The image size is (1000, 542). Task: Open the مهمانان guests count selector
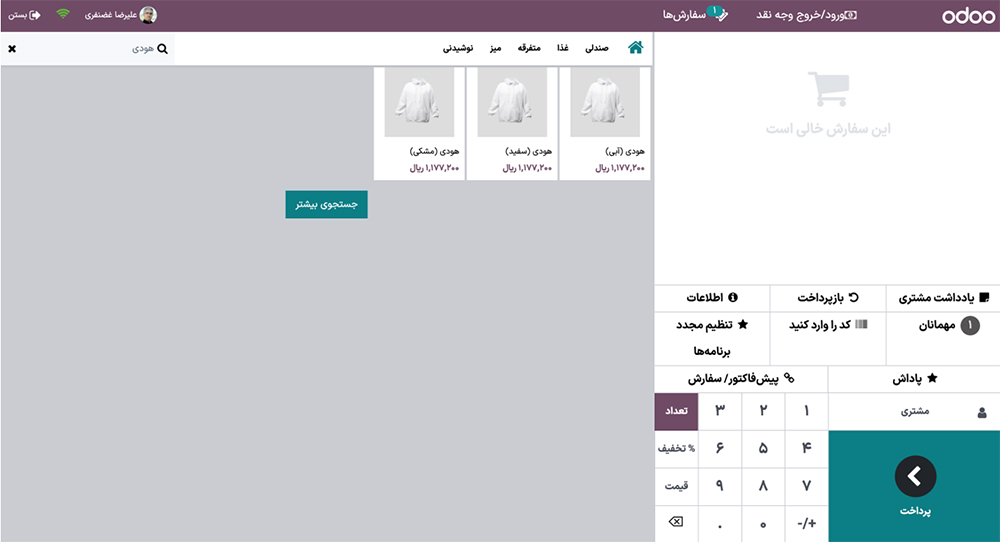click(942, 326)
